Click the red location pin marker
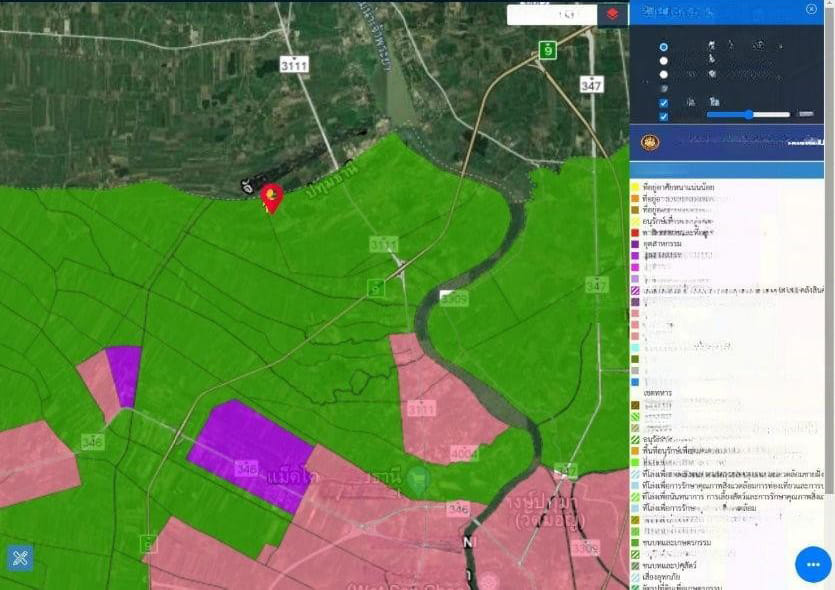The width and height of the screenshot is (835, 590). (x=271, y=197)
